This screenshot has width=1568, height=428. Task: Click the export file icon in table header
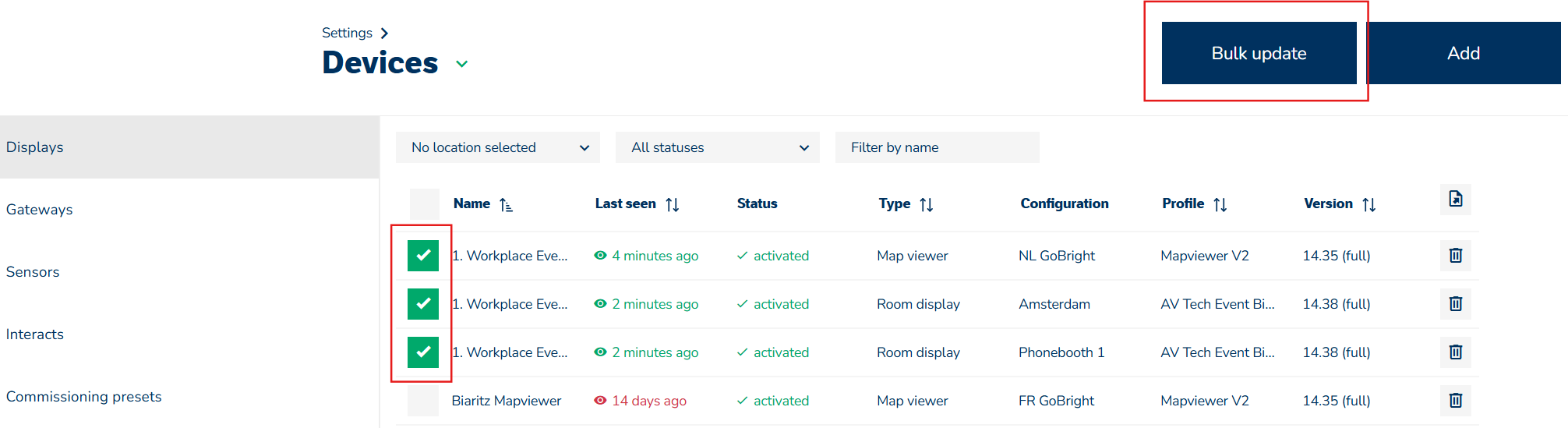(1455, 200)
